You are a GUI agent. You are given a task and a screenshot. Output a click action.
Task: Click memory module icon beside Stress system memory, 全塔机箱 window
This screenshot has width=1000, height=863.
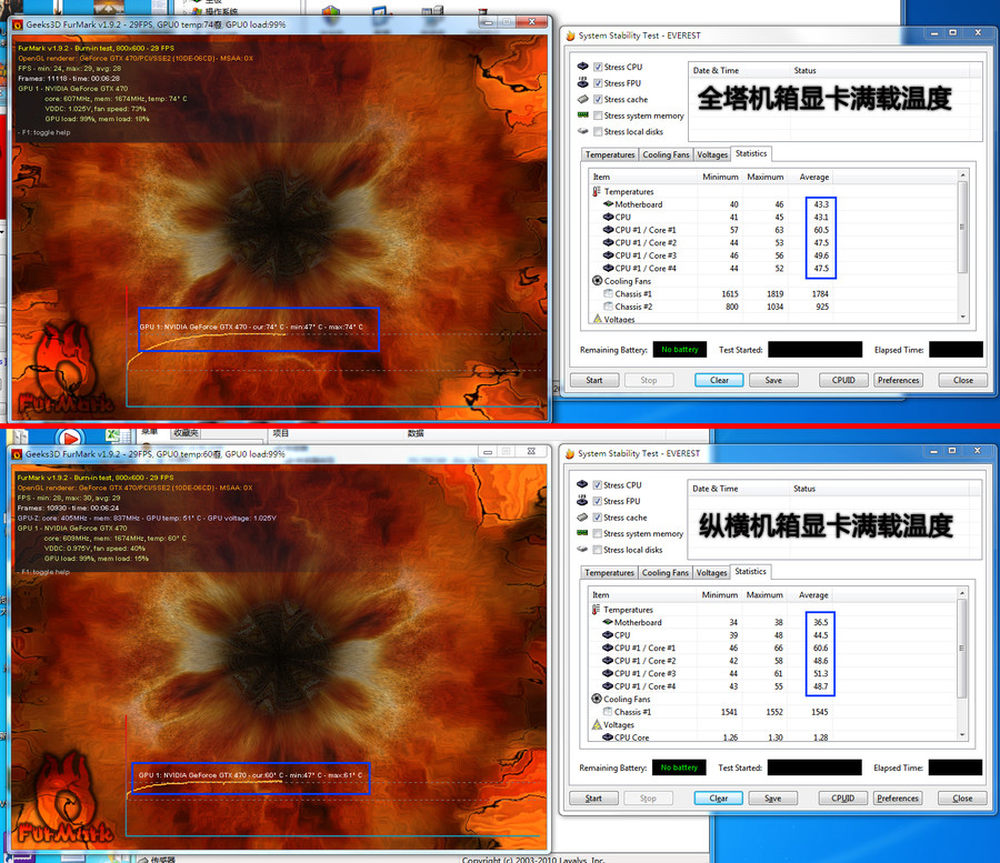coord(583,115)
